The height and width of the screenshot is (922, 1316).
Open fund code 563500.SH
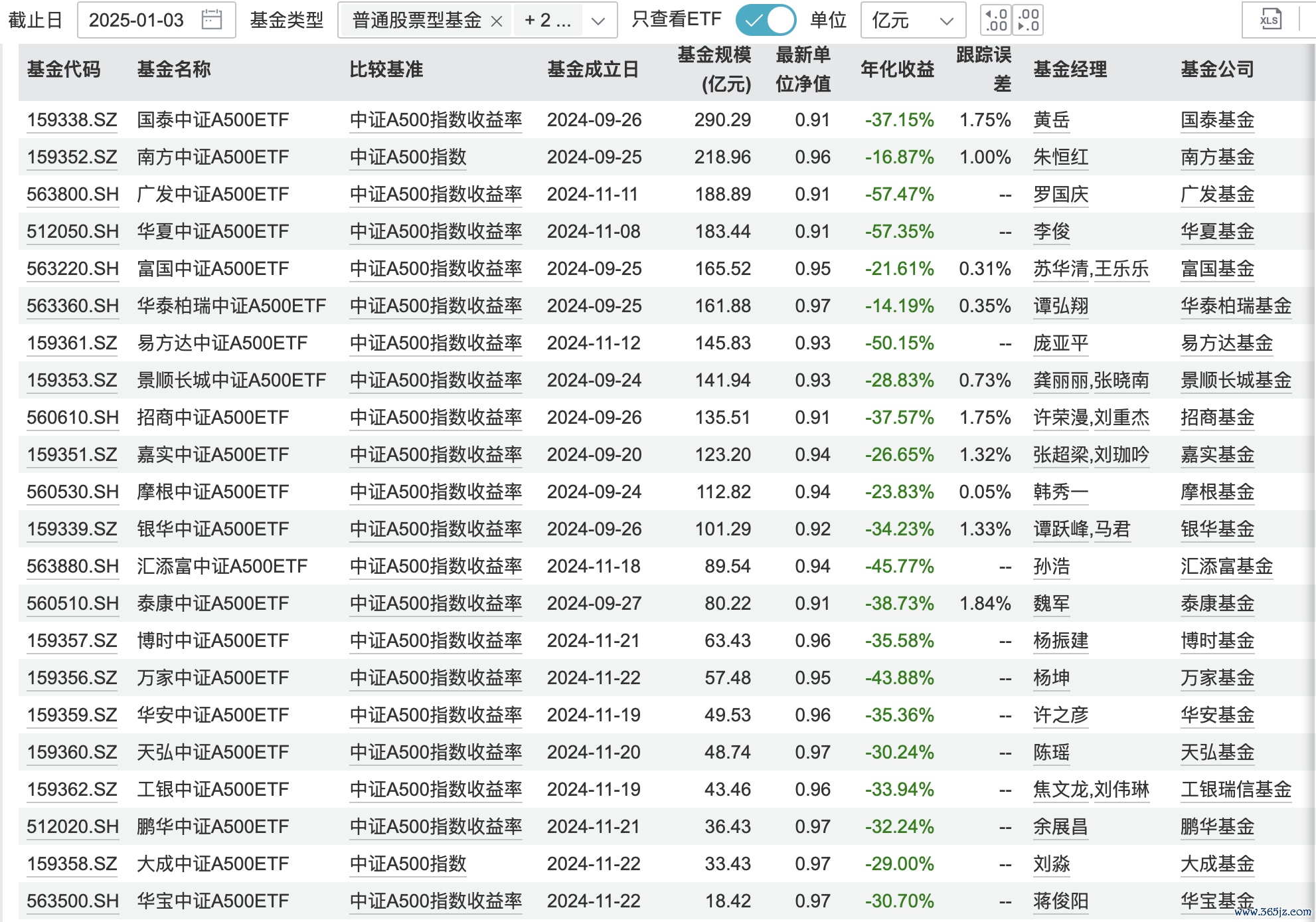(x=72, y=901)
